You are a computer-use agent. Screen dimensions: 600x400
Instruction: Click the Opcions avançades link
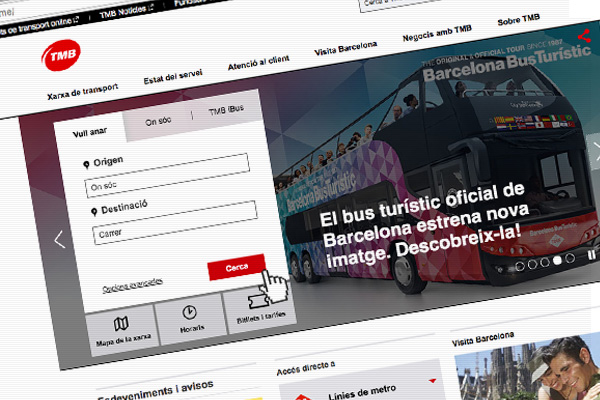(x=132, y=286)
